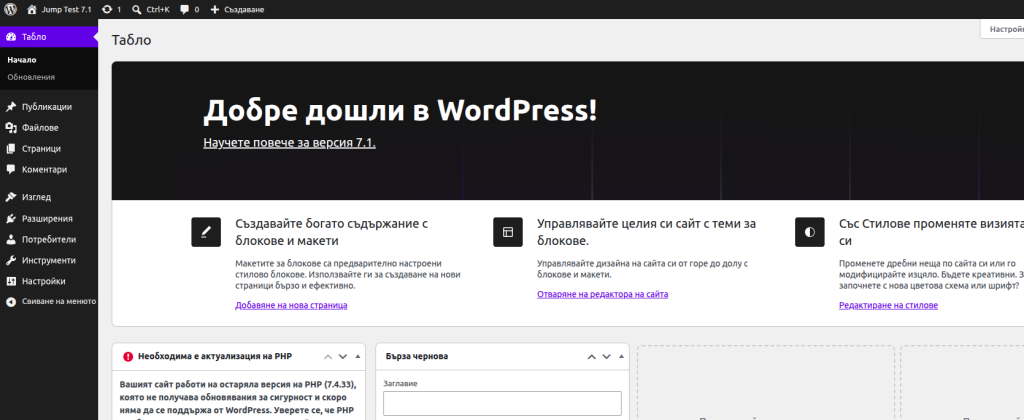The image size is (1024, 420).
Task: Open the Създаване new content menu
Action: [x=238, y=10]
